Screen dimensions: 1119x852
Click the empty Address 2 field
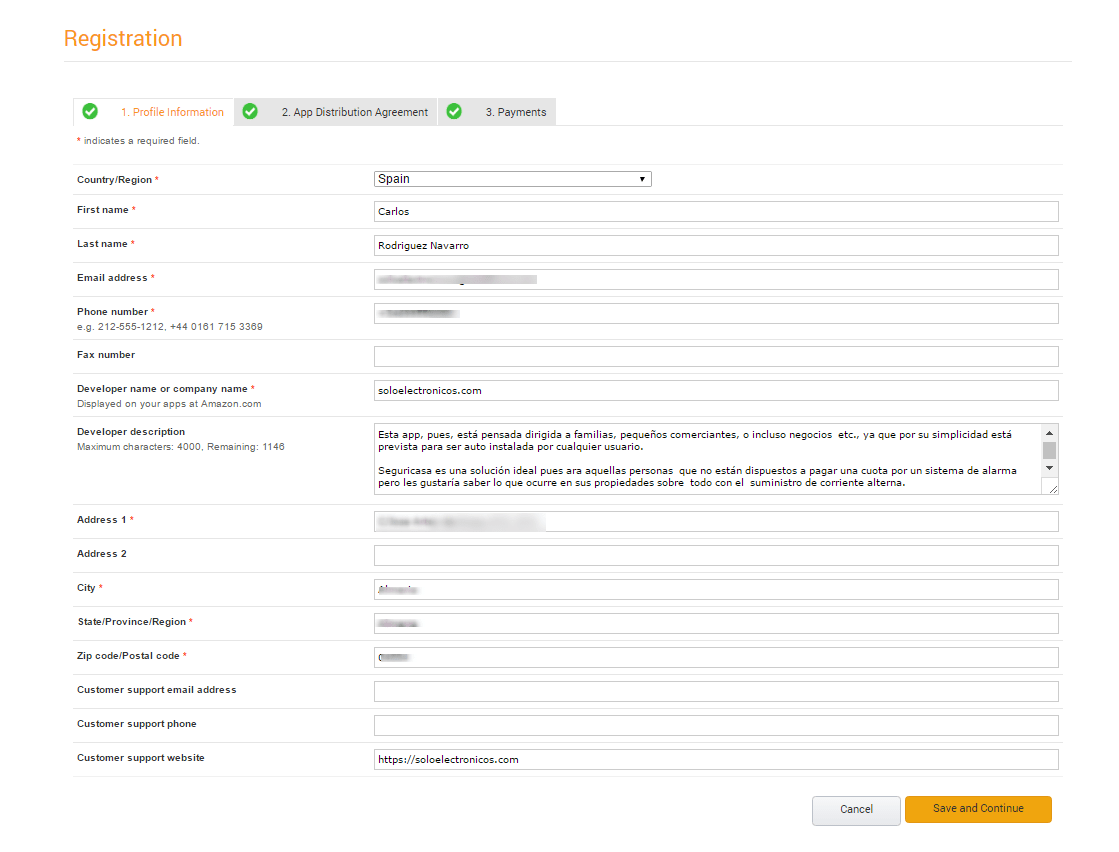[x=715, y=555]
